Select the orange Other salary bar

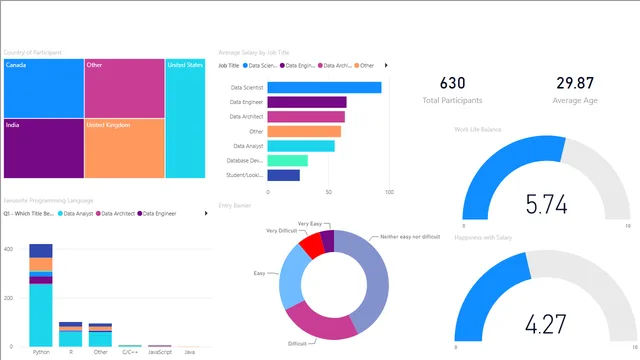coord(304,131)
